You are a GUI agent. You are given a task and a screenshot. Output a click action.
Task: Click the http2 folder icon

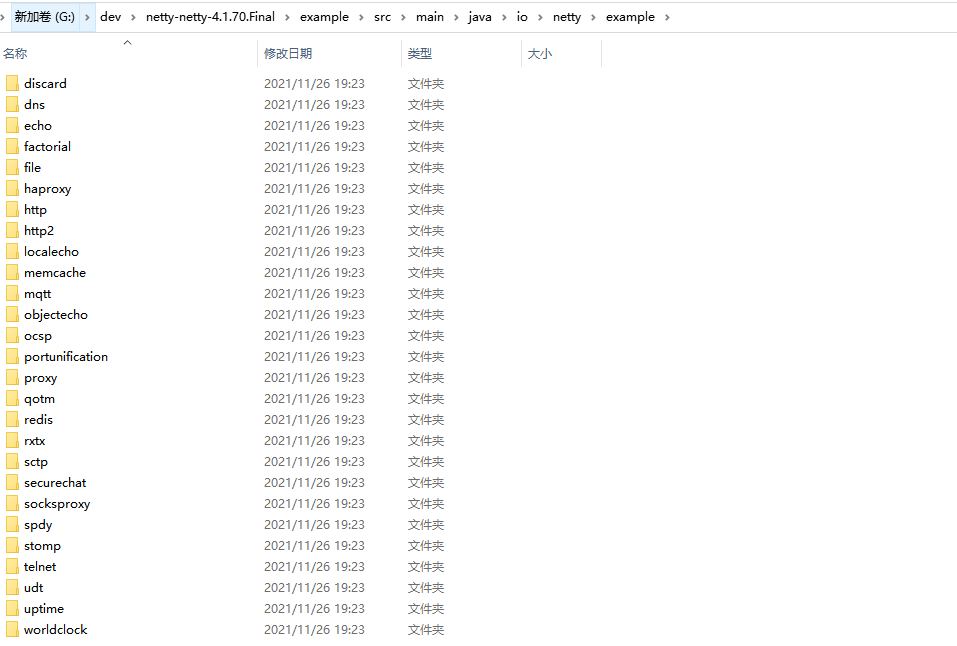(x=12, y=230)
